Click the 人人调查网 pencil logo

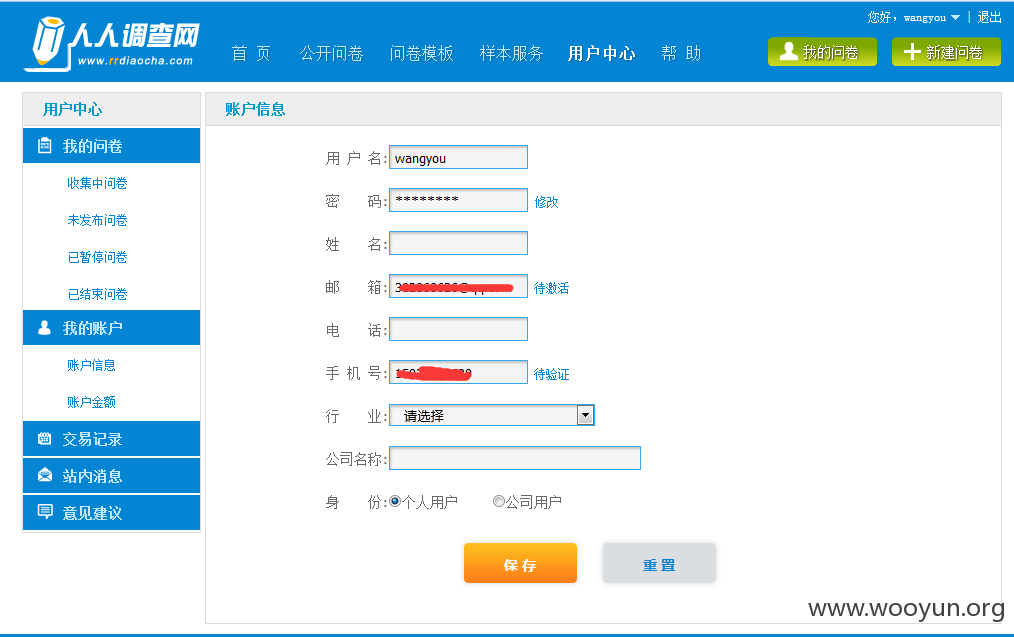pyautogui.click(x=113, y=43)
